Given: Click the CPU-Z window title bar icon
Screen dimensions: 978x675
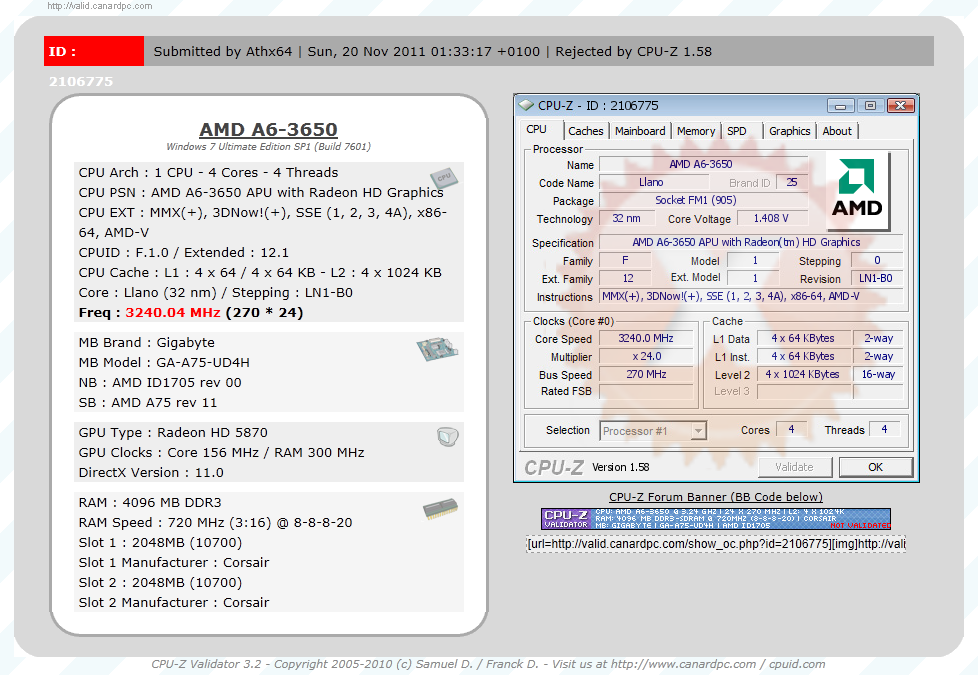Looking at the screenshot, I should (x=526, y=105).
